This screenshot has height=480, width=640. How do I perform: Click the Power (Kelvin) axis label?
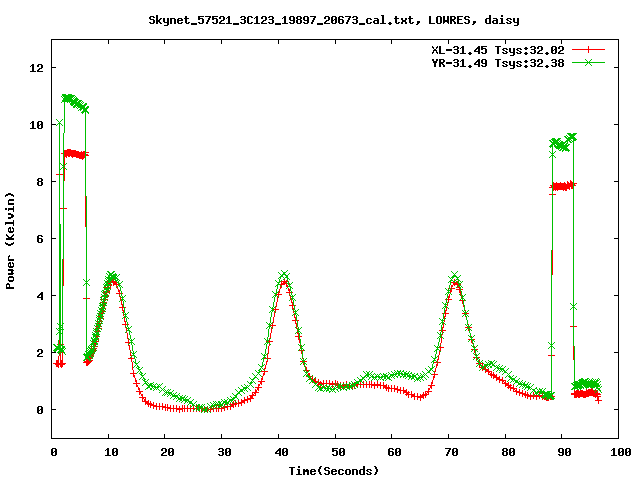[x=10, y=241]
